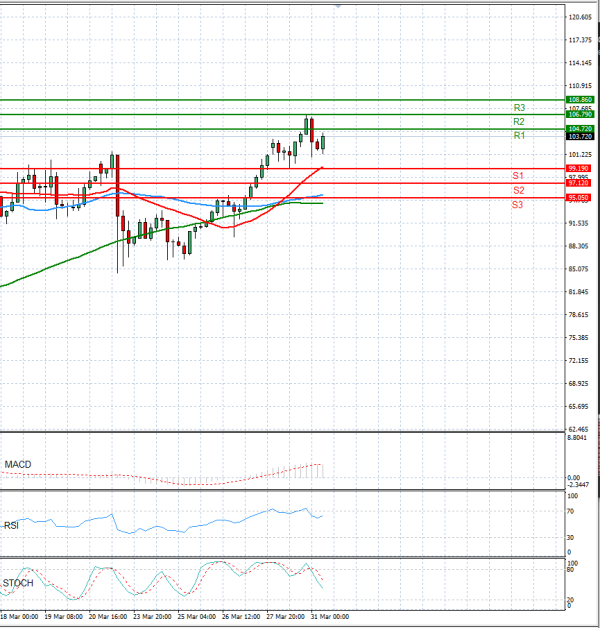The width and height of the screenshot is (600, 628).
Task: Click the STOCH indicator label
Action: (18, 582)
